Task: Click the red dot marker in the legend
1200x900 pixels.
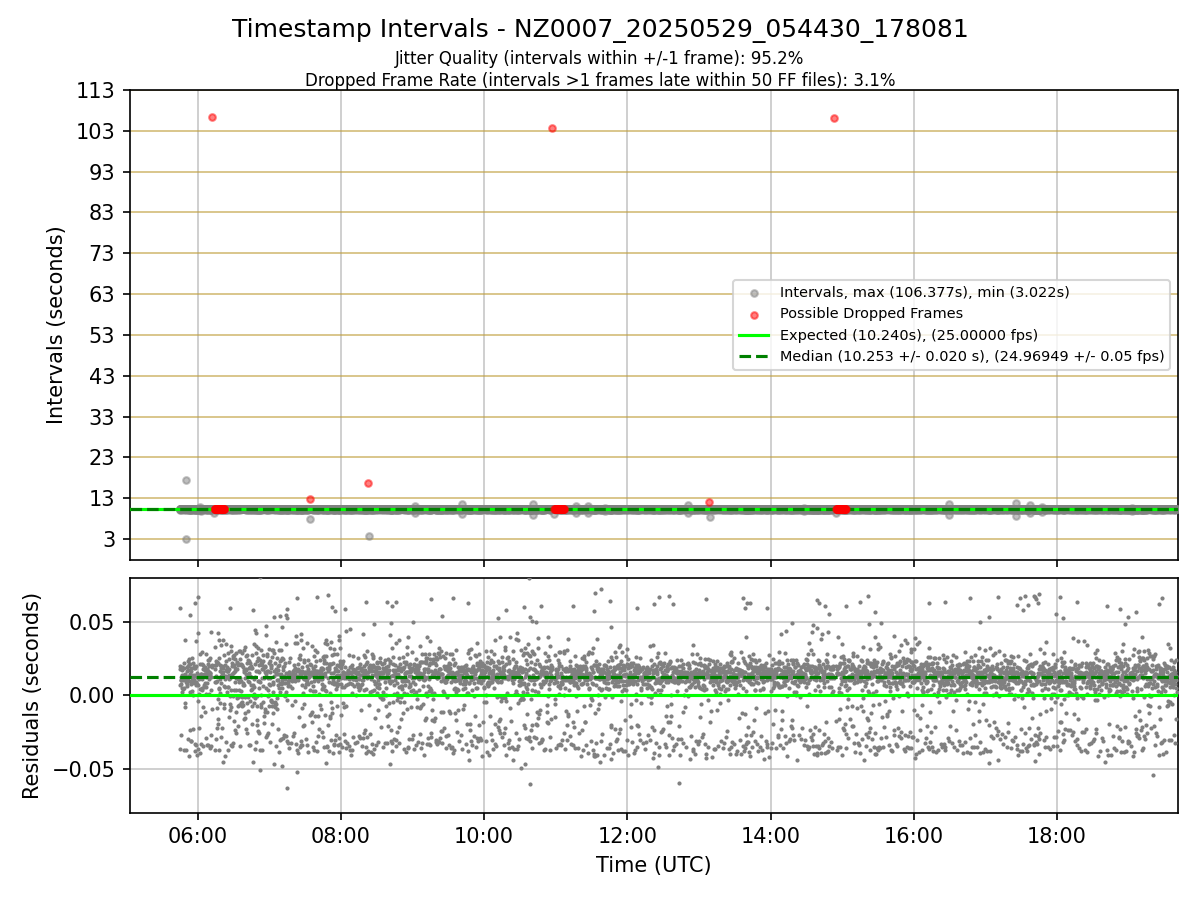Action: click(x=754, y=314)
